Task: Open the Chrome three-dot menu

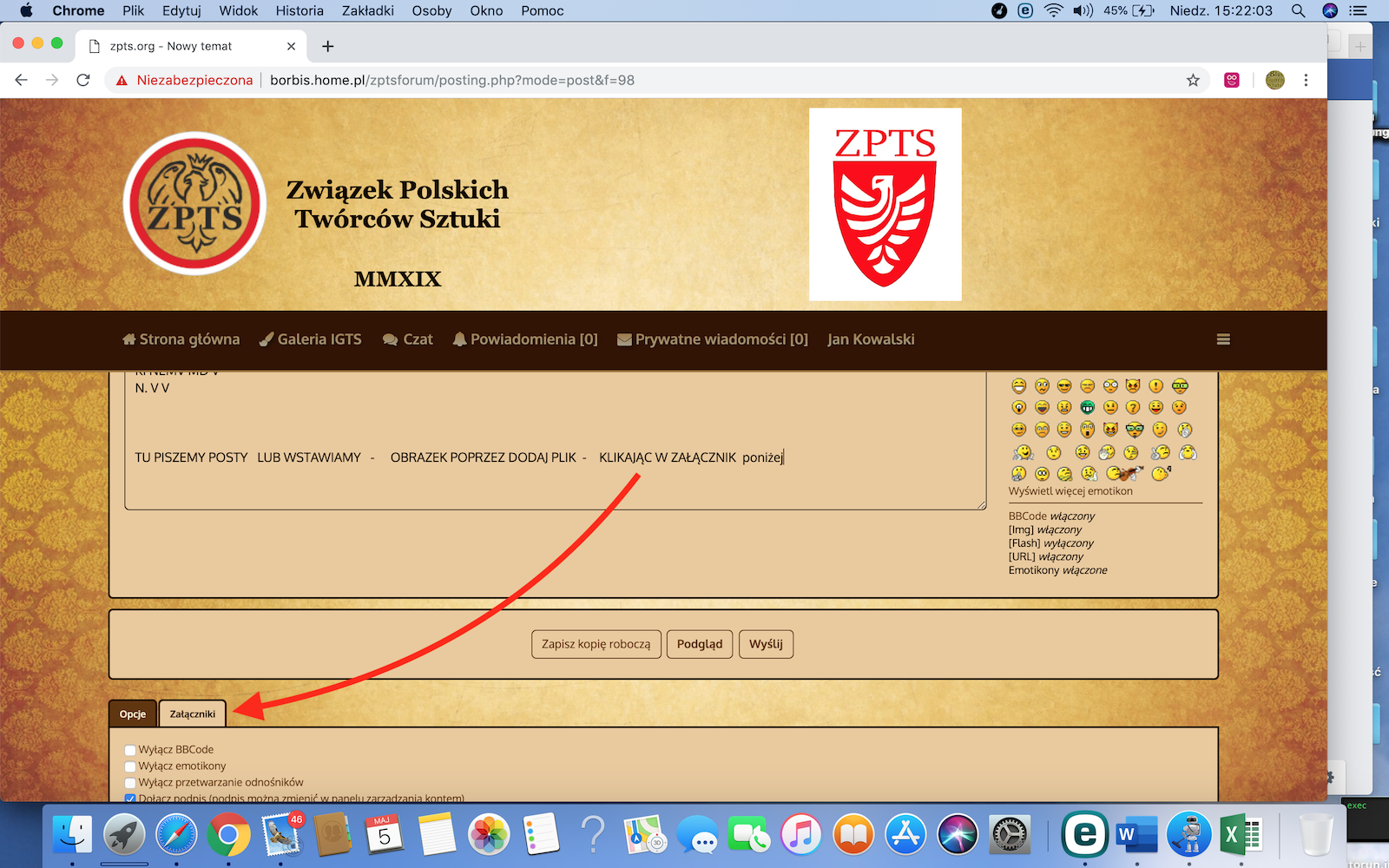Action: 1306,80
